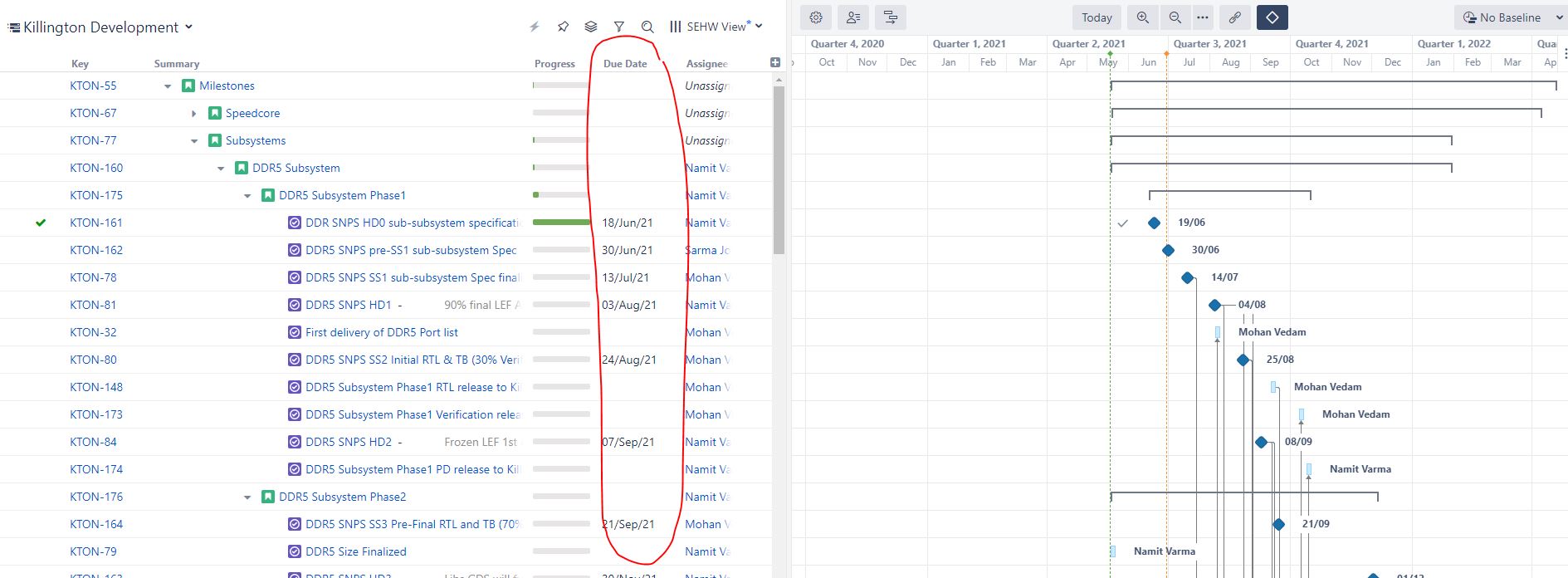Open DDR5 Size Finalized summary link
Image resolution: width=1568 pixels, height=578 pixels.
pyautogui.click(x=356, y=551)
